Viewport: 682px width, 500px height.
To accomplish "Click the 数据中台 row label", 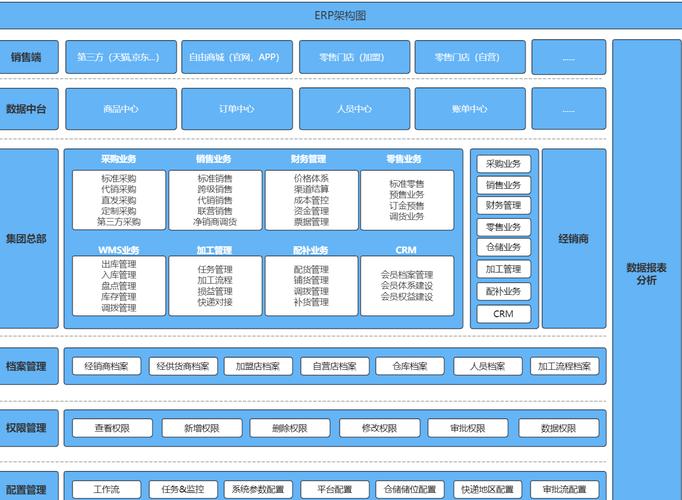I will click(x=28, y=109).
